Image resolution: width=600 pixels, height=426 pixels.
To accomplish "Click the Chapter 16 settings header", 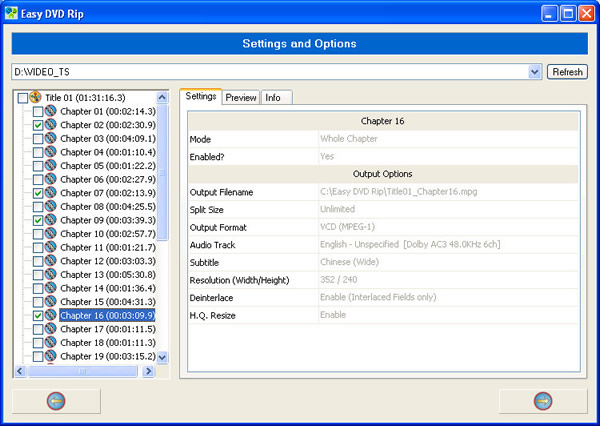I will coord(383,121).
